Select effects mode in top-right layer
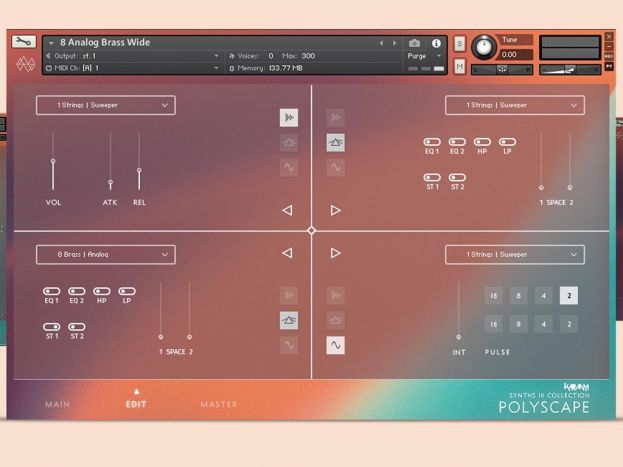This screenshot has width=623, height=467. pos(335,142)
